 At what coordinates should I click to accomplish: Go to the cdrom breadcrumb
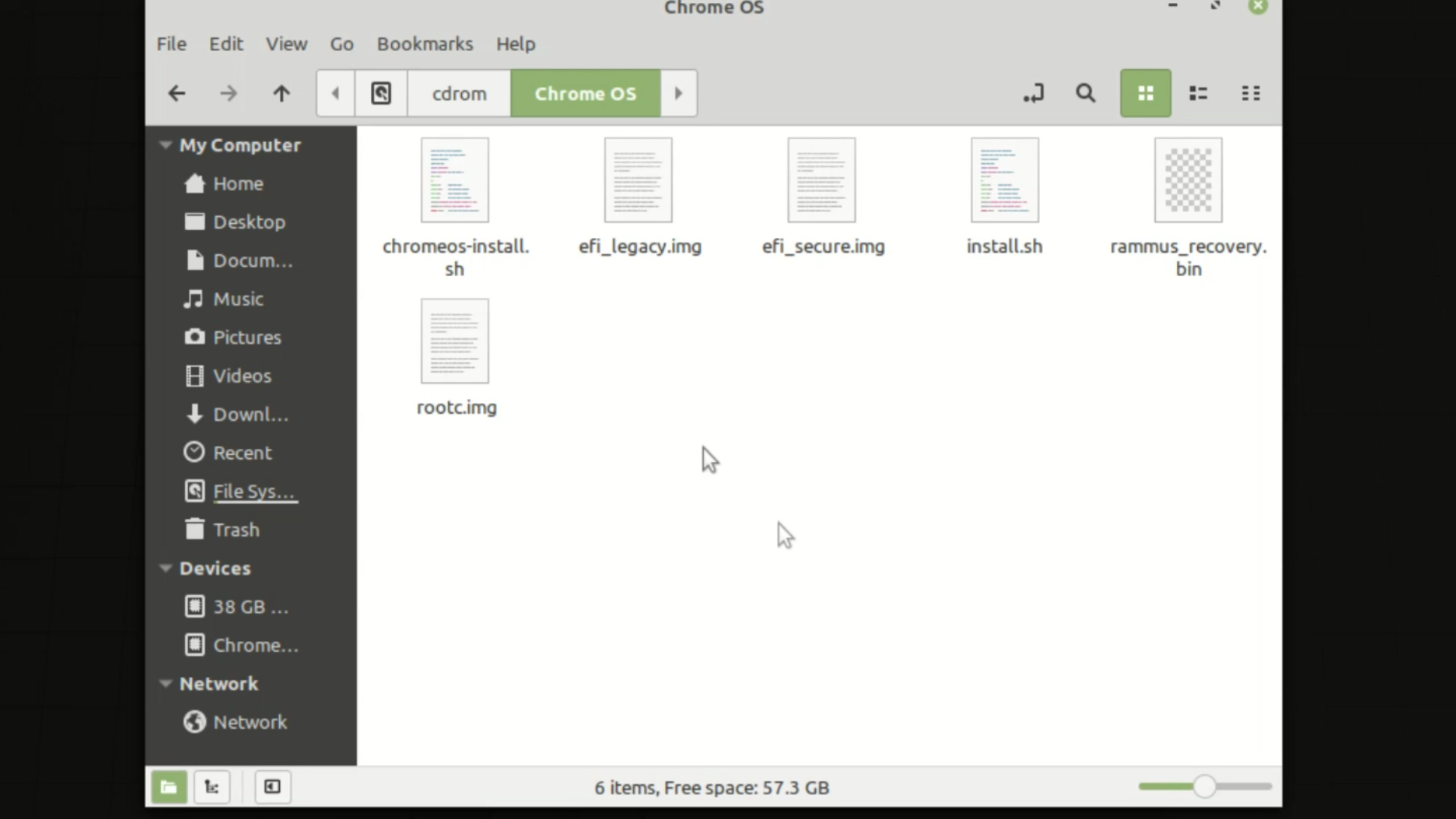458,93
